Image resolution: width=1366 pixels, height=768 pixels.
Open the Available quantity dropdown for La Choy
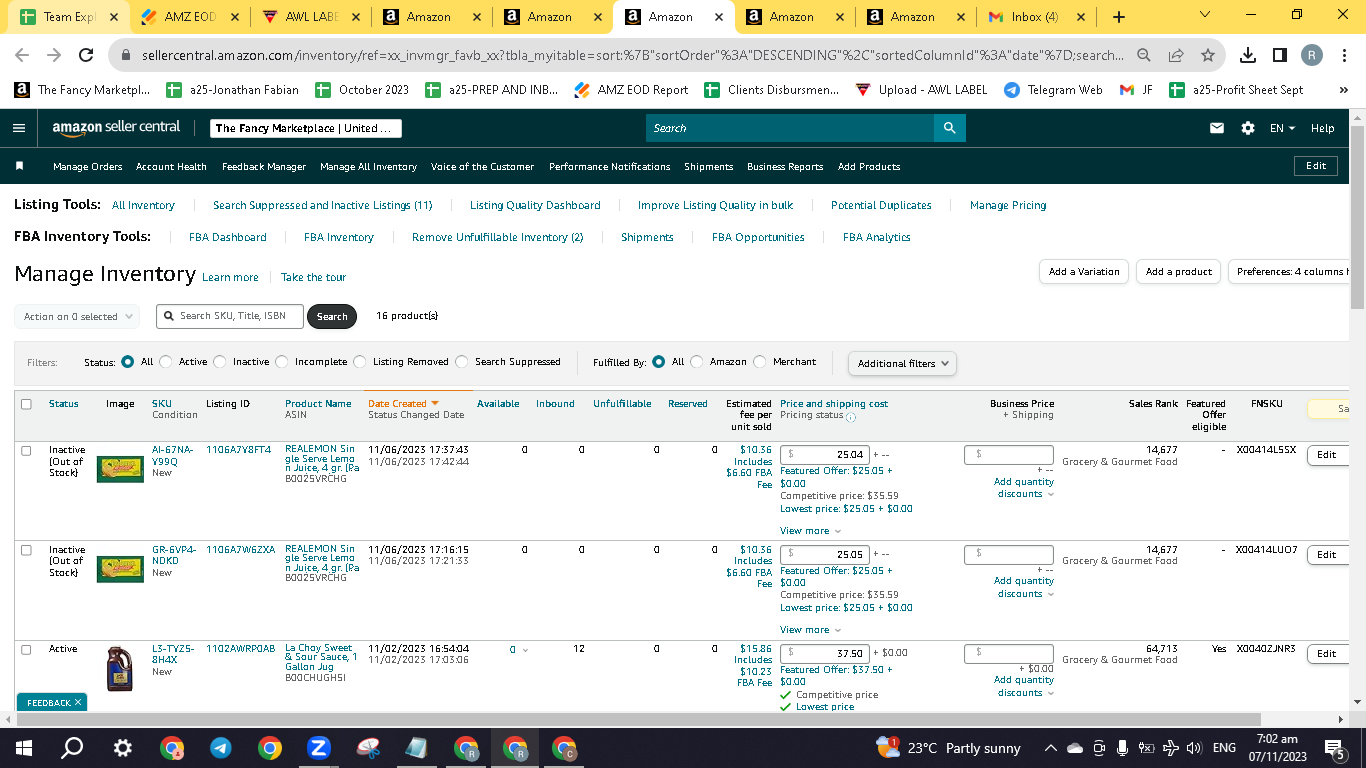[518, 650]
